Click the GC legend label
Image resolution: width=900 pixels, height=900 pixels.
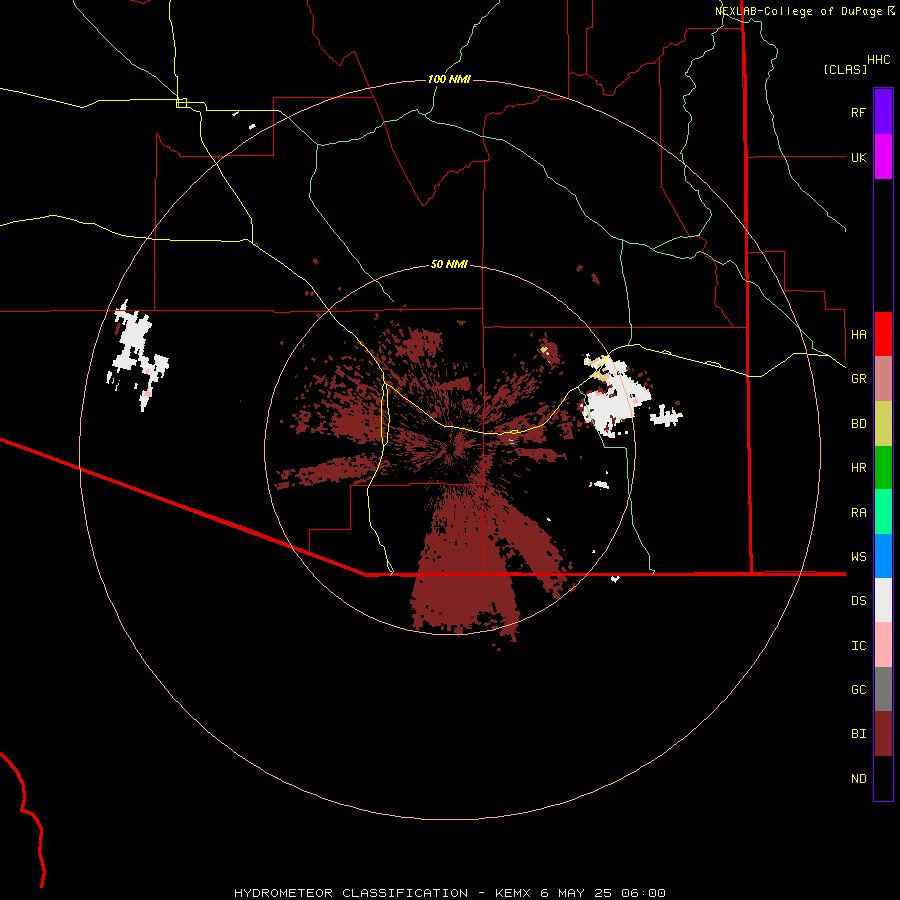858,690
